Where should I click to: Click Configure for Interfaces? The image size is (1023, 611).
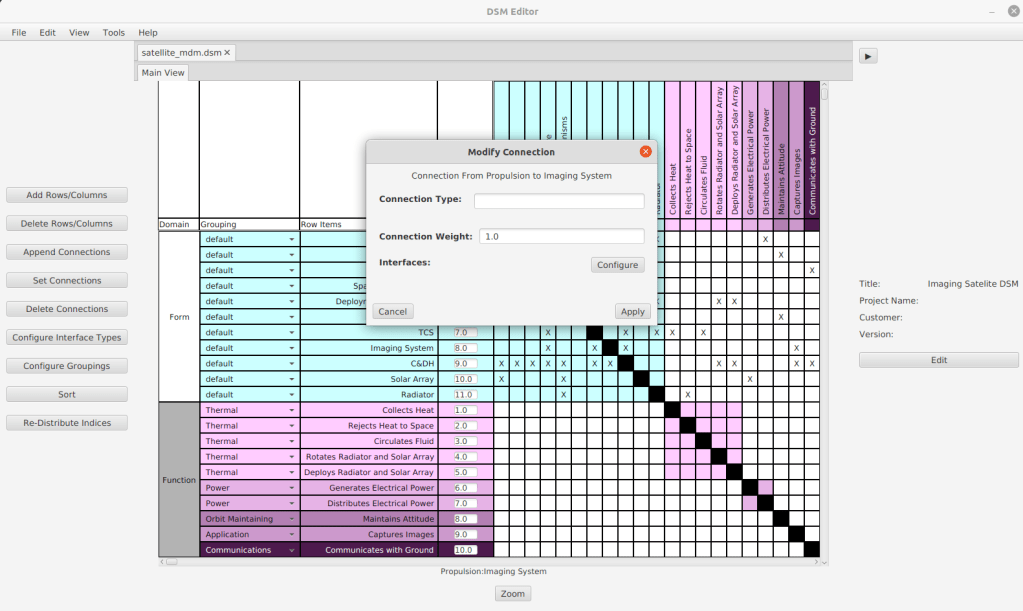coord(617,265)
